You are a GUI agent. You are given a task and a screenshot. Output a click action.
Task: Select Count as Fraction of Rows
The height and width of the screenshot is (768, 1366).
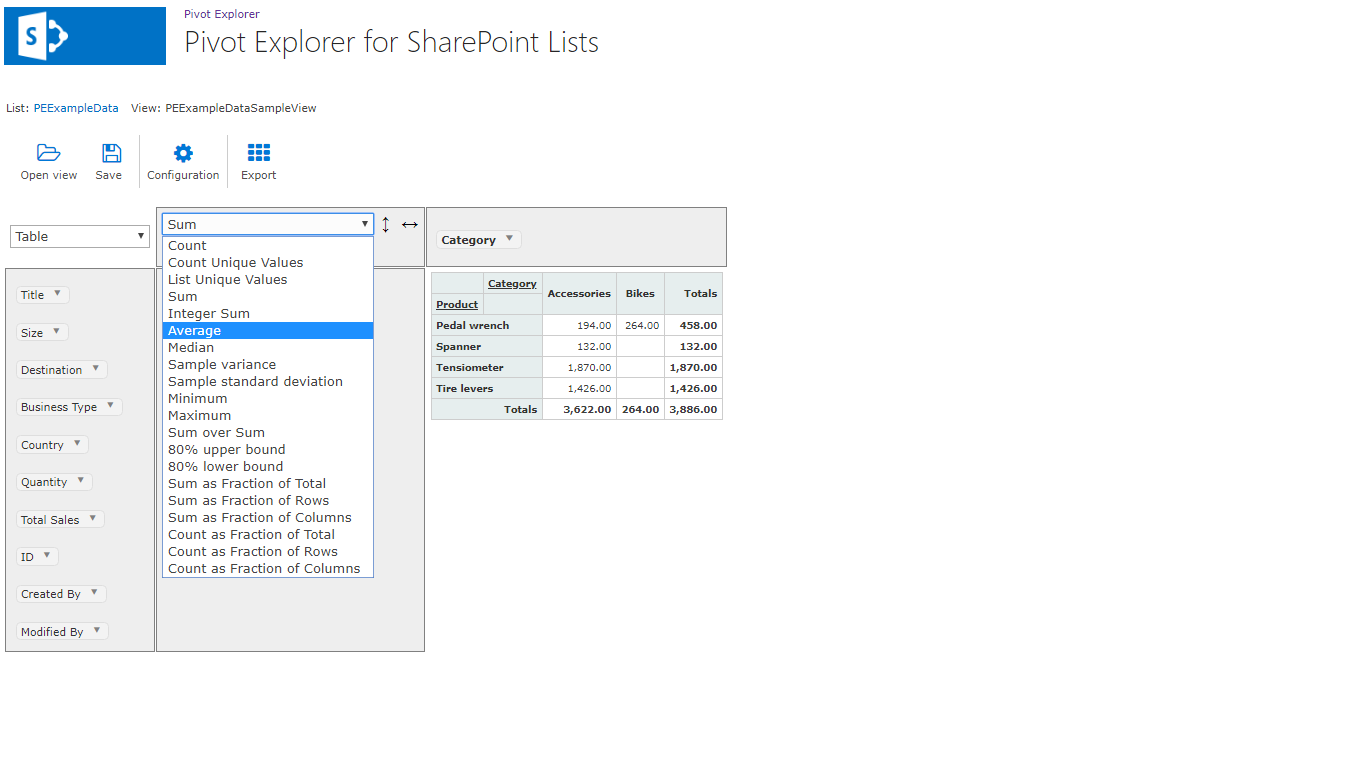coord(268,552)
